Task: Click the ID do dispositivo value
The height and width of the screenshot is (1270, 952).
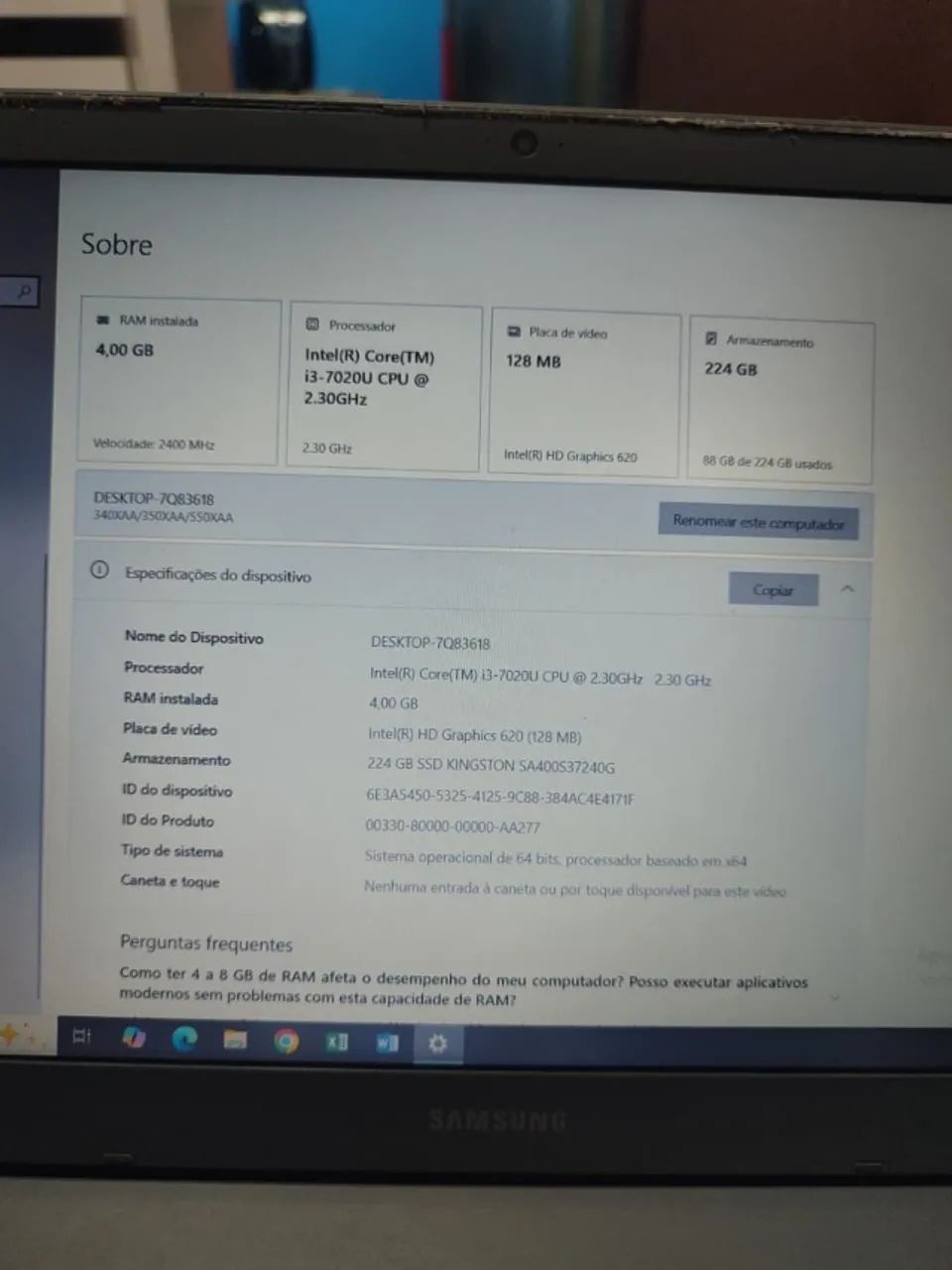Action: click(x=500, y=797)
